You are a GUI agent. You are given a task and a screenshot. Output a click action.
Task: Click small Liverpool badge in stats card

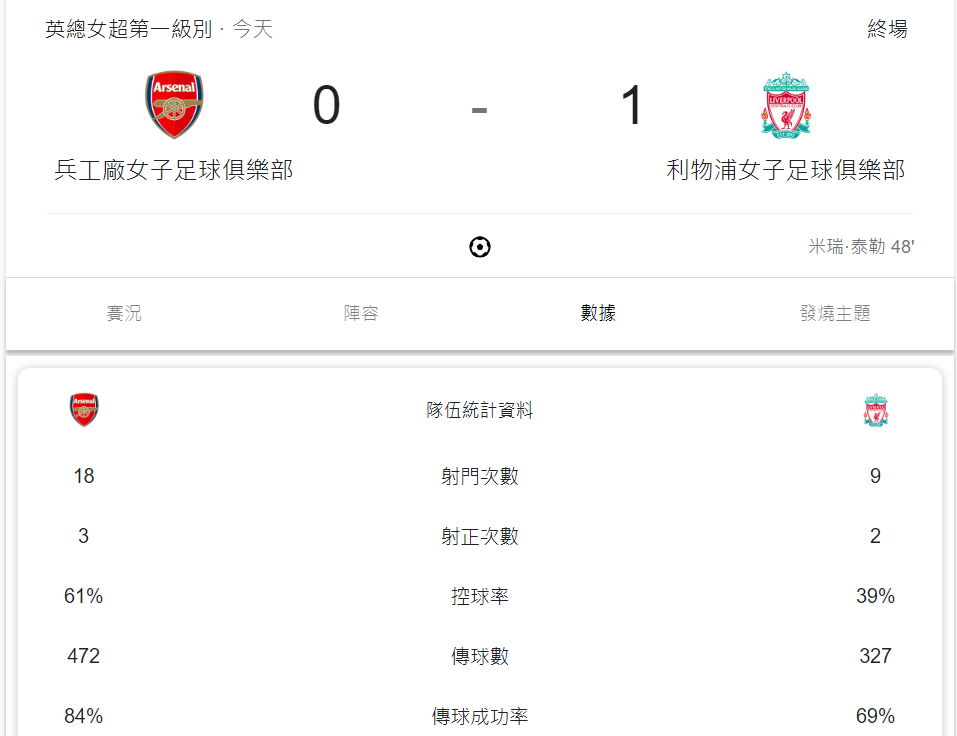(x=875, y=410)
